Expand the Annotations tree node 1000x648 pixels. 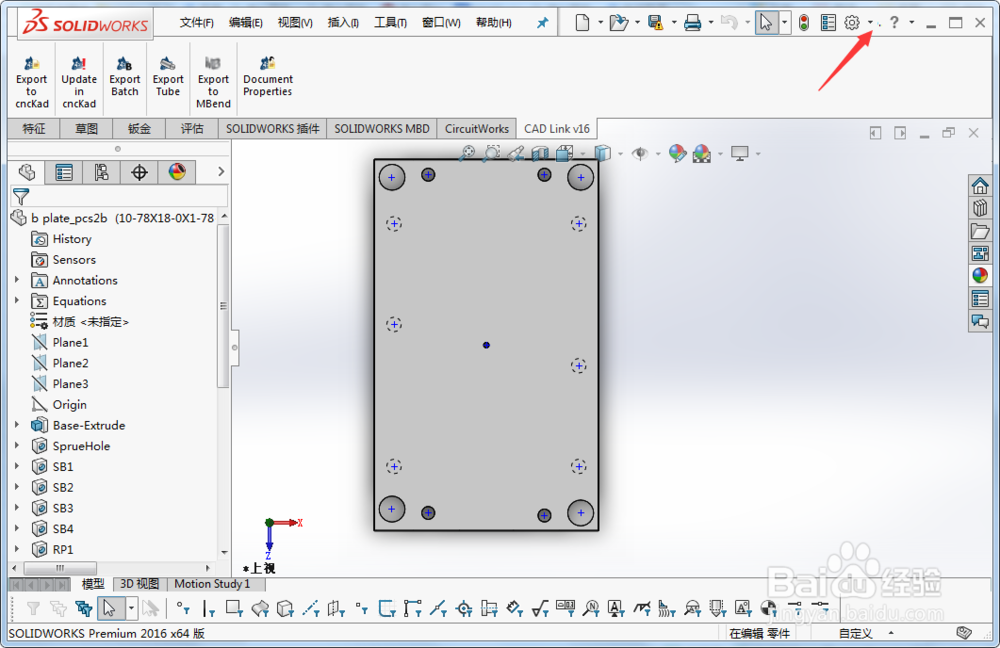[17, 279]
